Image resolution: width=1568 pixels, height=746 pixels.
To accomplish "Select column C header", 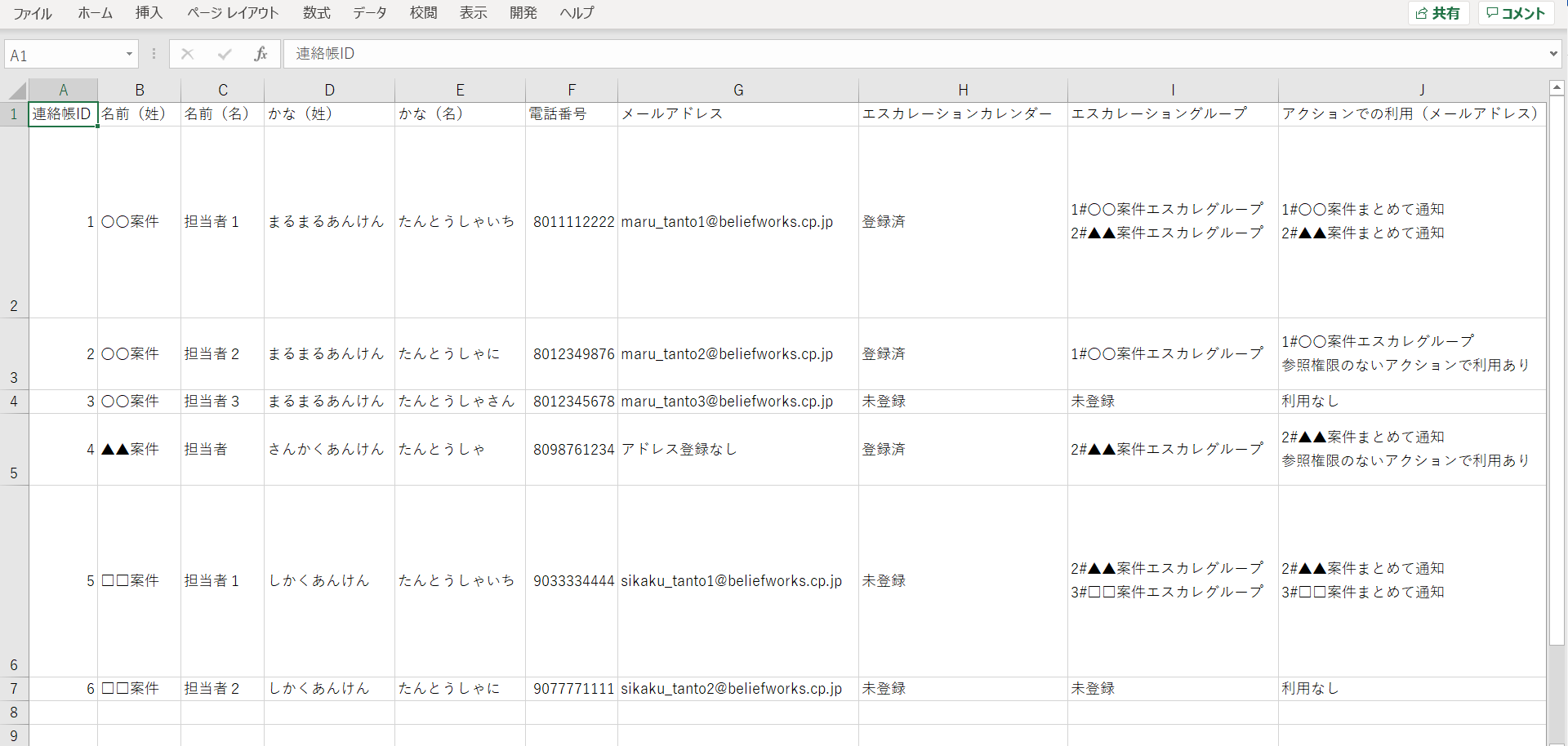I will click(223, 90).
